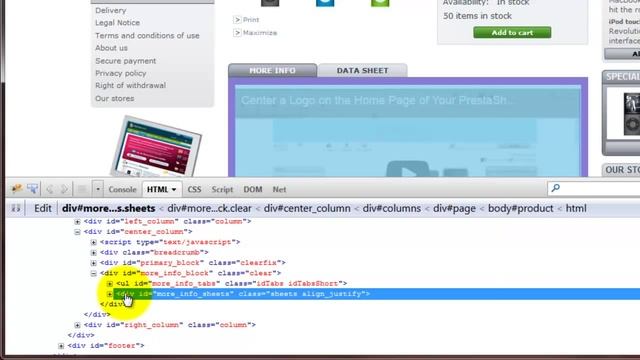
Task: Select the footer div line
Action: point(106,346)
